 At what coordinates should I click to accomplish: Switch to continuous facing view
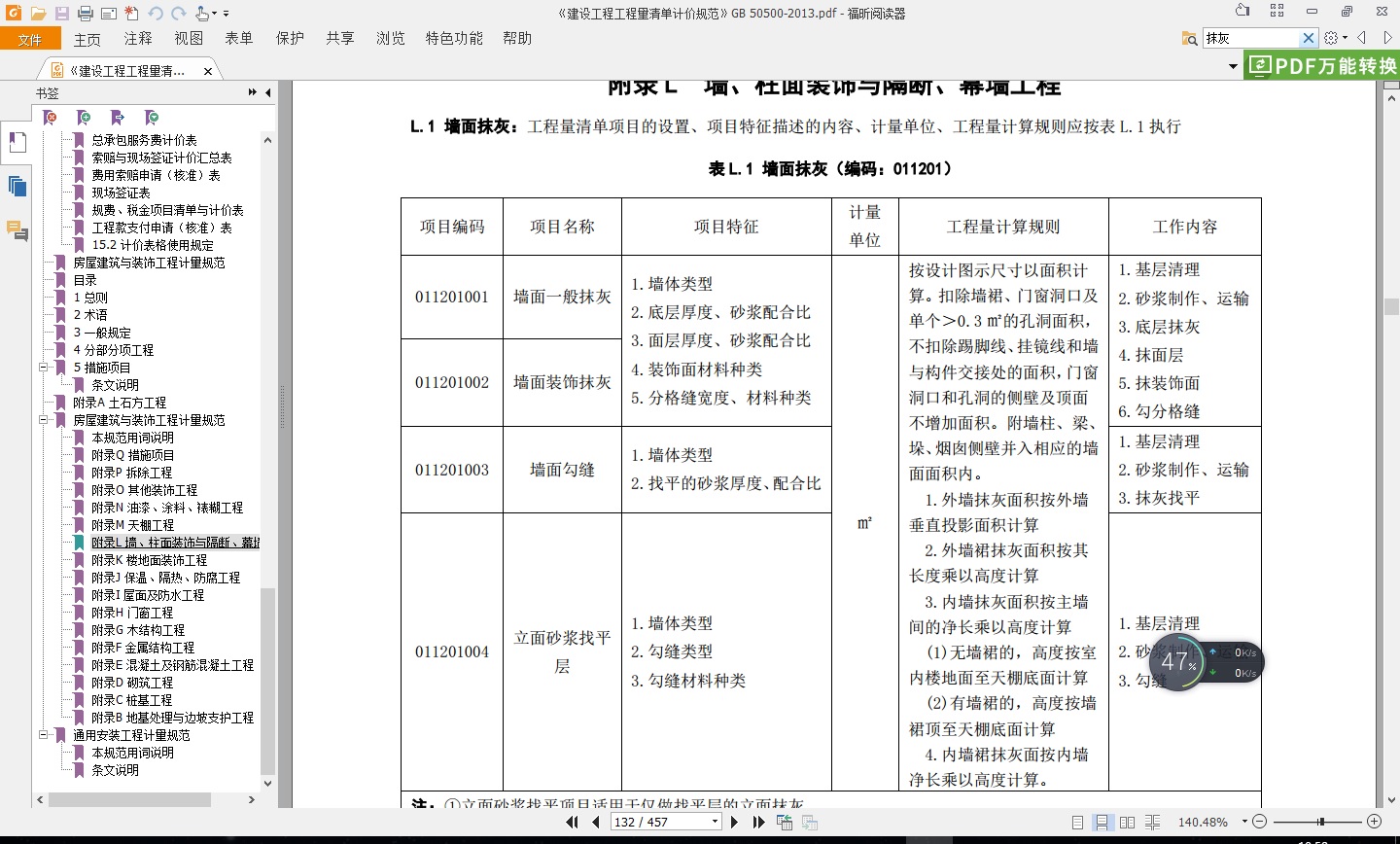(x=1152, y=823)
